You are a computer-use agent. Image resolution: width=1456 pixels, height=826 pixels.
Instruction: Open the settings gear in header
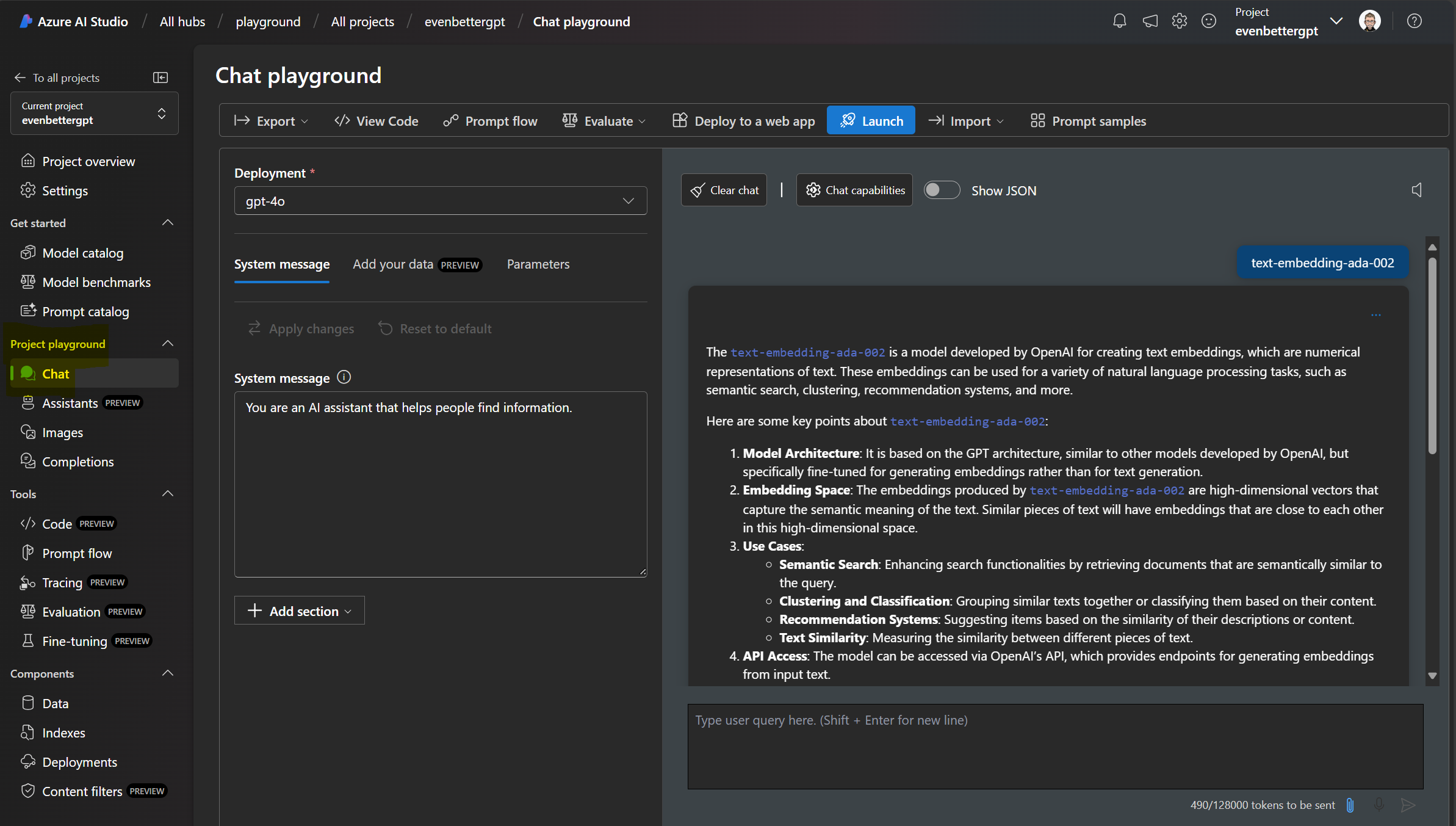coord(1180,21)
